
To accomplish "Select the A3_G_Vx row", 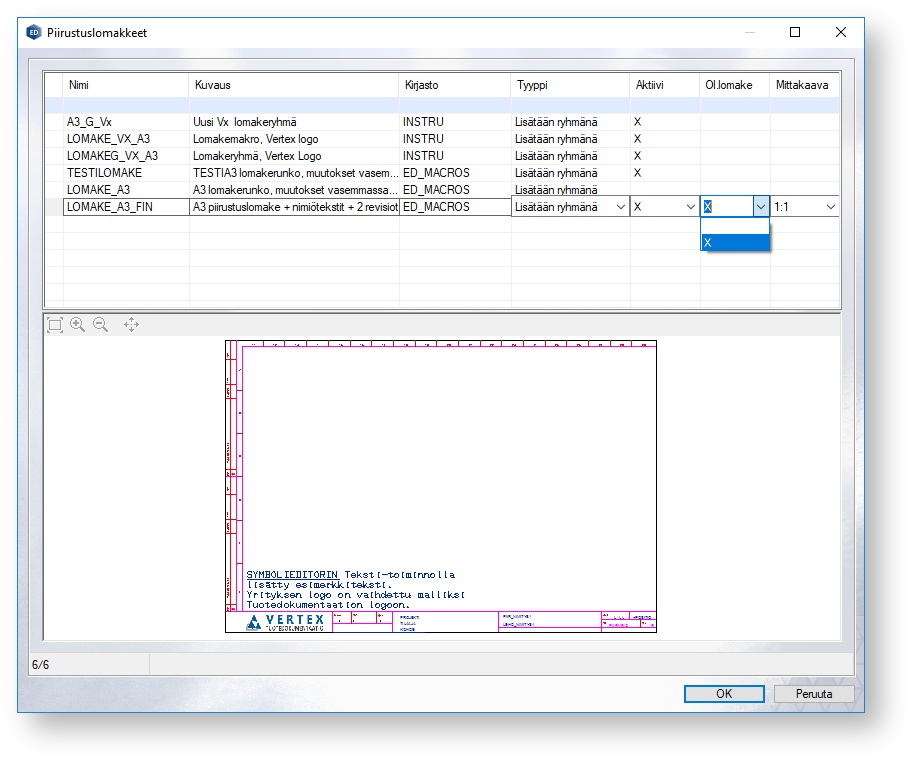I will point(125,122).
